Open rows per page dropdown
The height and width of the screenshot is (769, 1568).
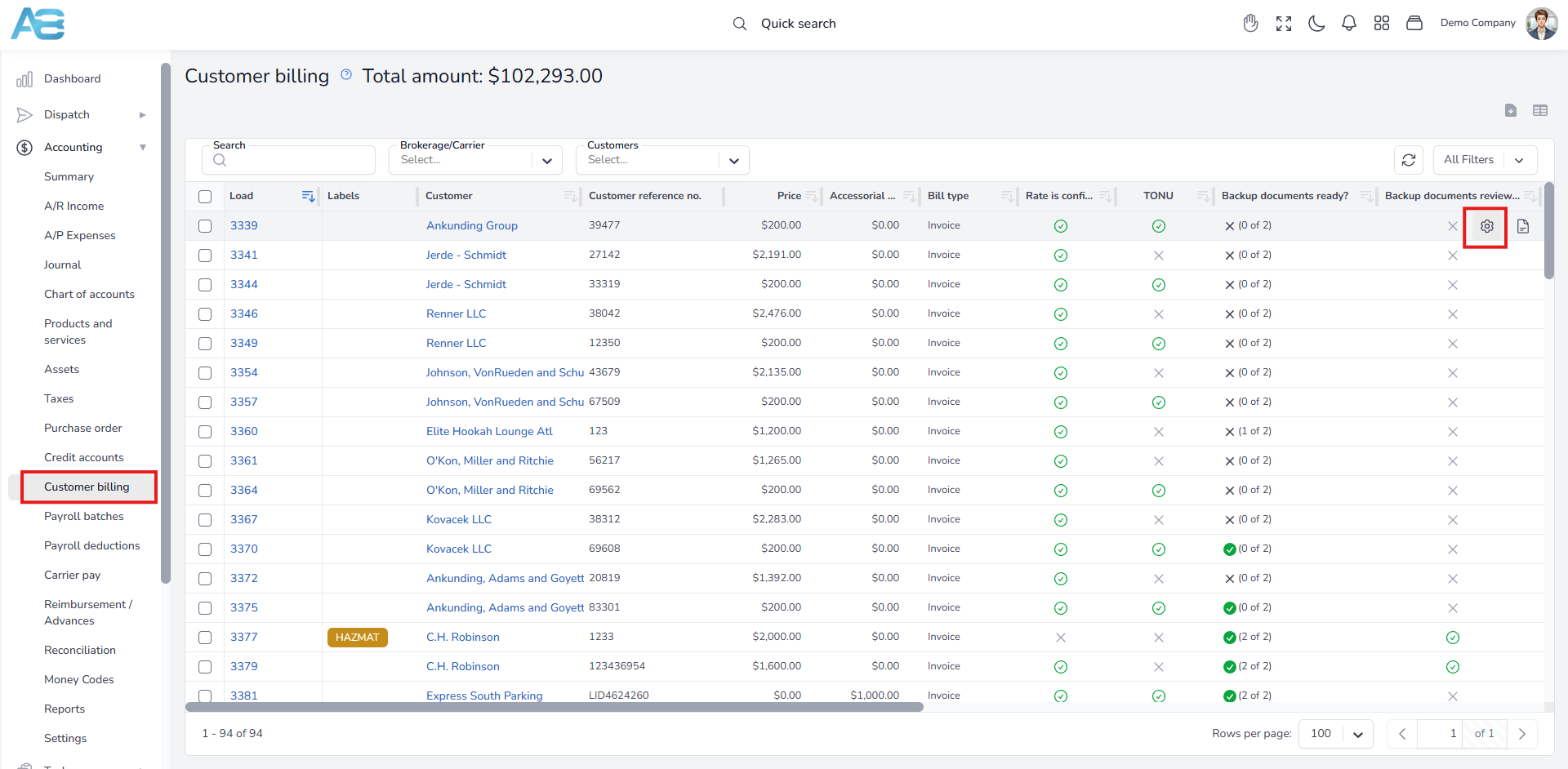coord(1336,734)
